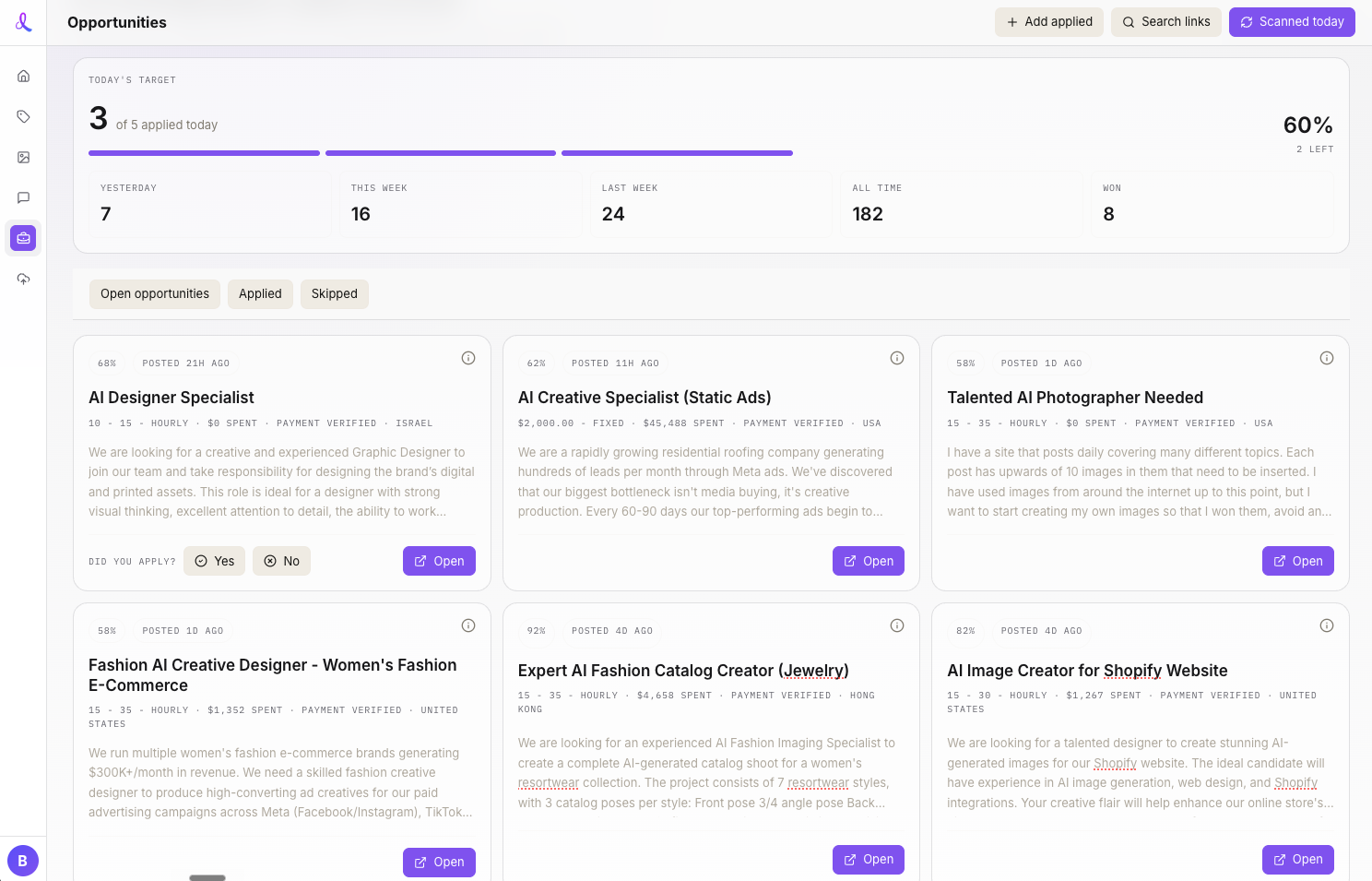Click Scanned today button
This screenshot has width=1372, height=881.
[1292, 22]
